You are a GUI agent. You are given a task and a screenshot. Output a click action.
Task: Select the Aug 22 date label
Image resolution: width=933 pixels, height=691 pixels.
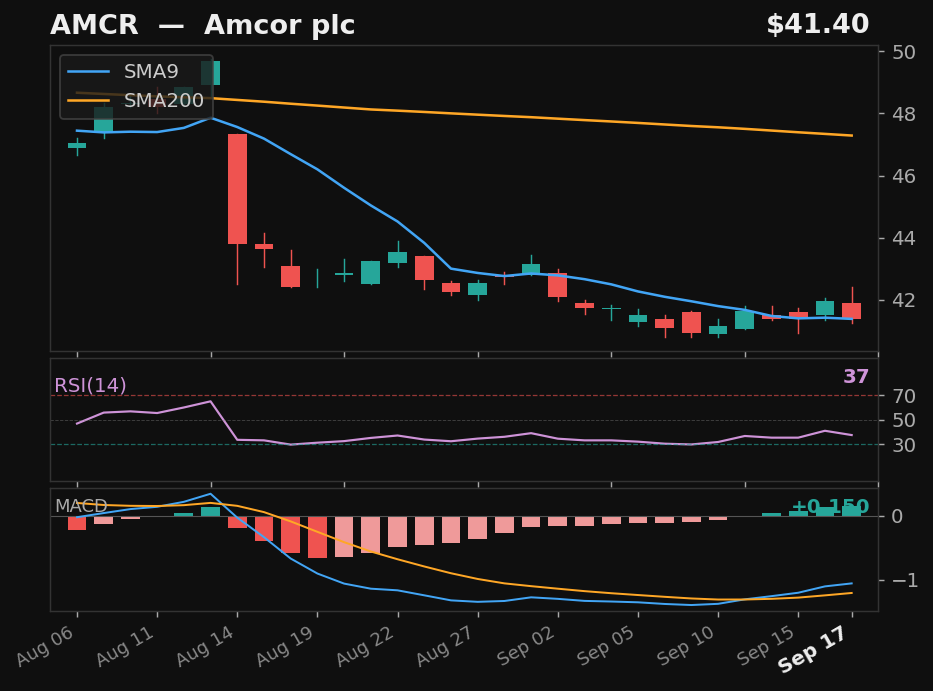point(365,646)
